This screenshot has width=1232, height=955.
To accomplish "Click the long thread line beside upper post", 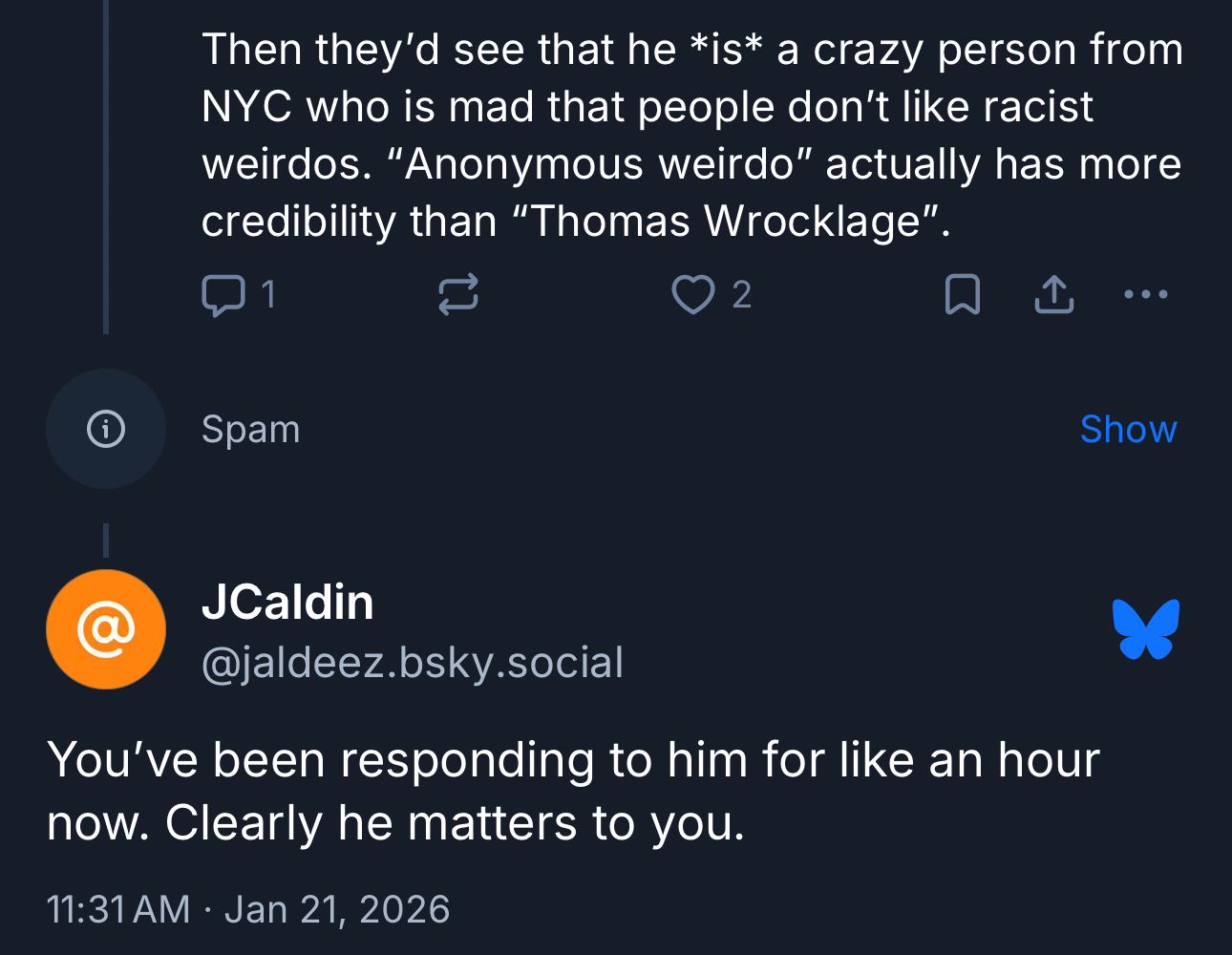I will click(106, 167).
